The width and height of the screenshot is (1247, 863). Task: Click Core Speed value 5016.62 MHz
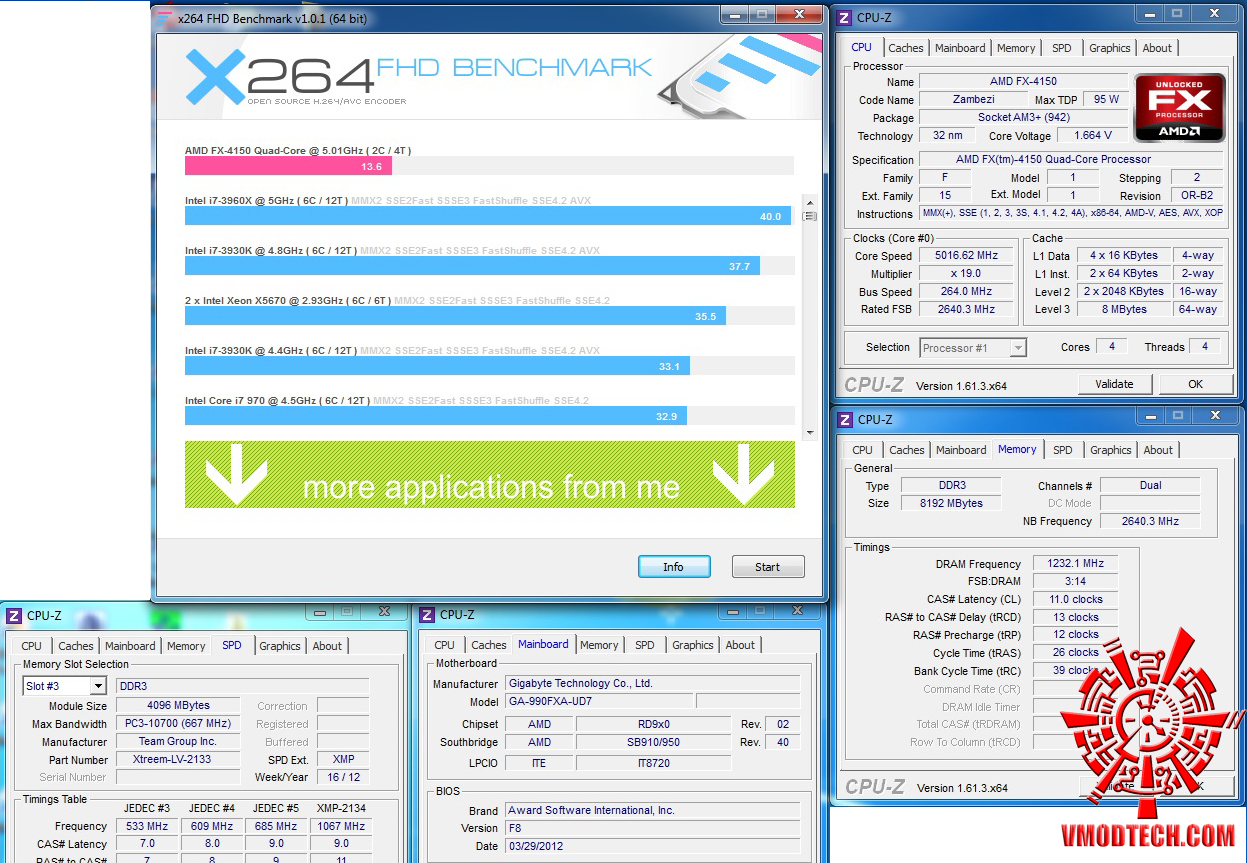click(966, 256)
